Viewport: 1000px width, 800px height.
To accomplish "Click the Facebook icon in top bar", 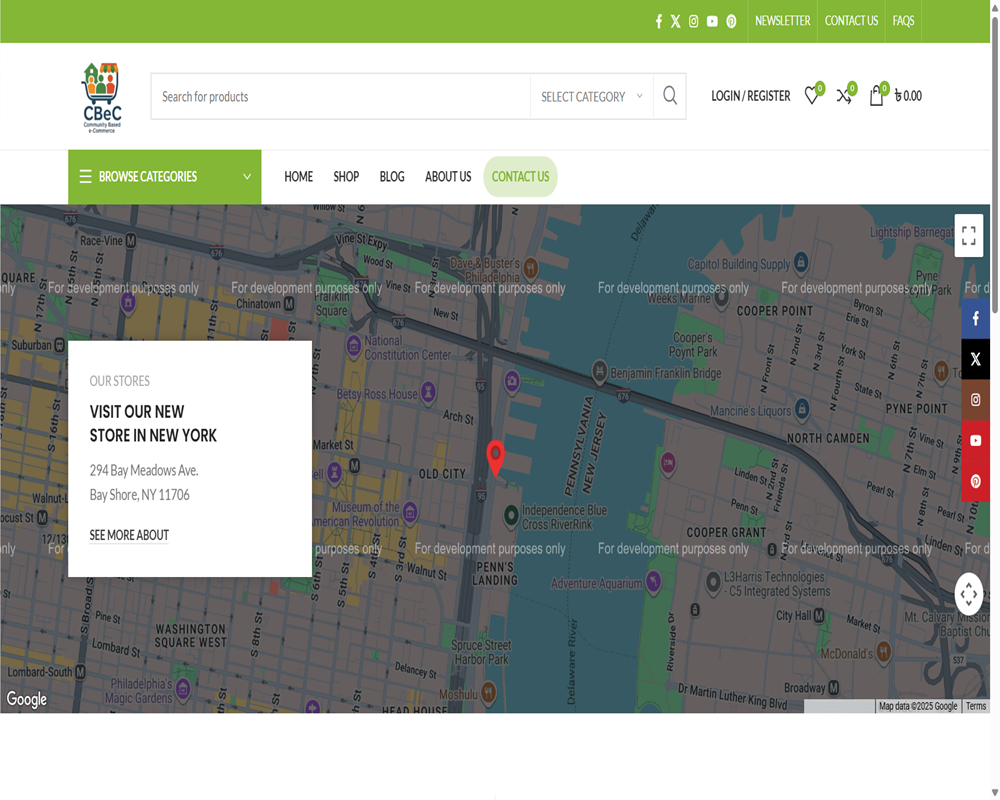I will point(658,21).
